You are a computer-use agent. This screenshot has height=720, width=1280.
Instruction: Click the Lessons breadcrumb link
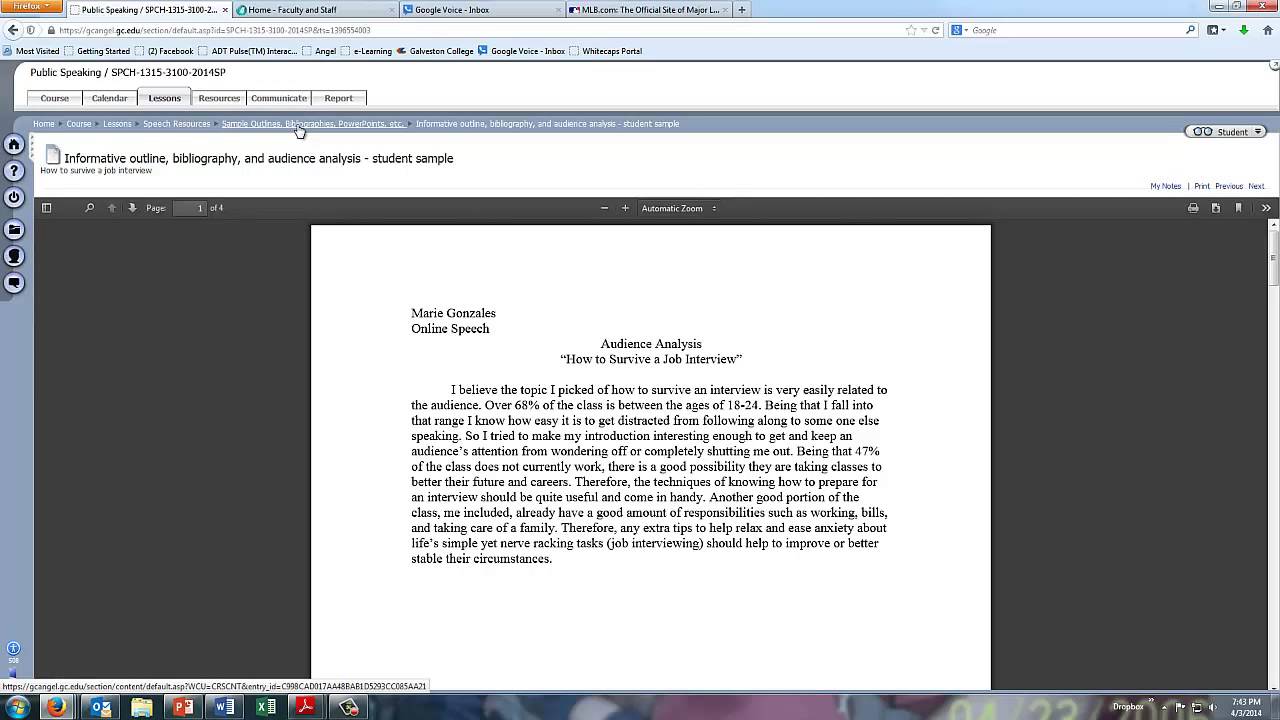[117, 124]
